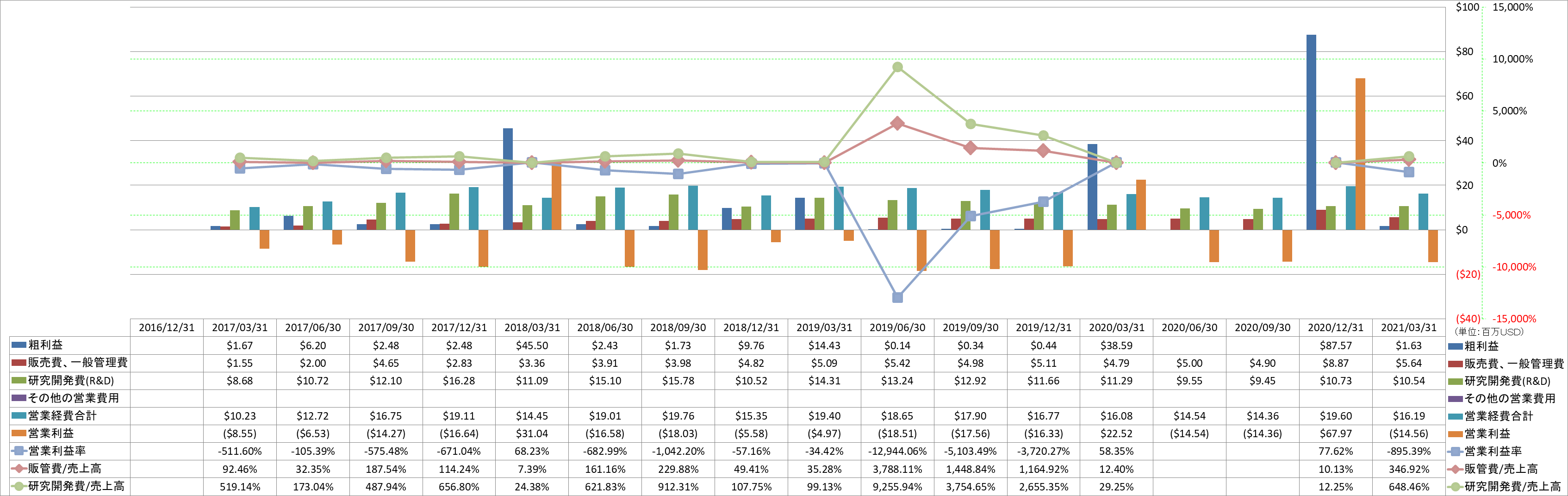Click the ($20) red axis label
The width and height of the screenshot is (1568, 496).
(x=1468, y=274)
